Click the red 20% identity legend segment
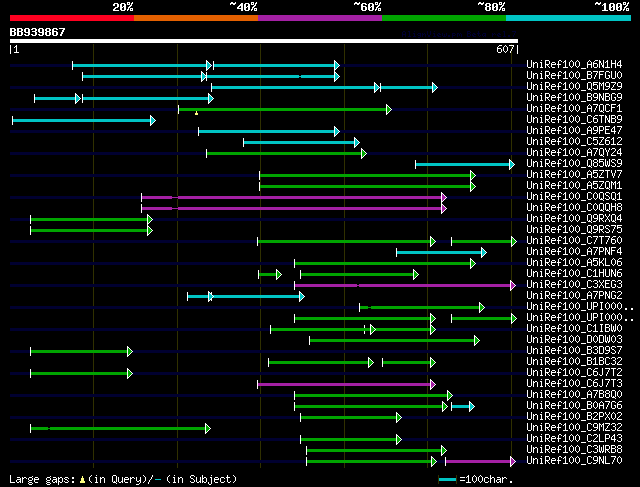This screenshot has height=487, width=640. 72,18
